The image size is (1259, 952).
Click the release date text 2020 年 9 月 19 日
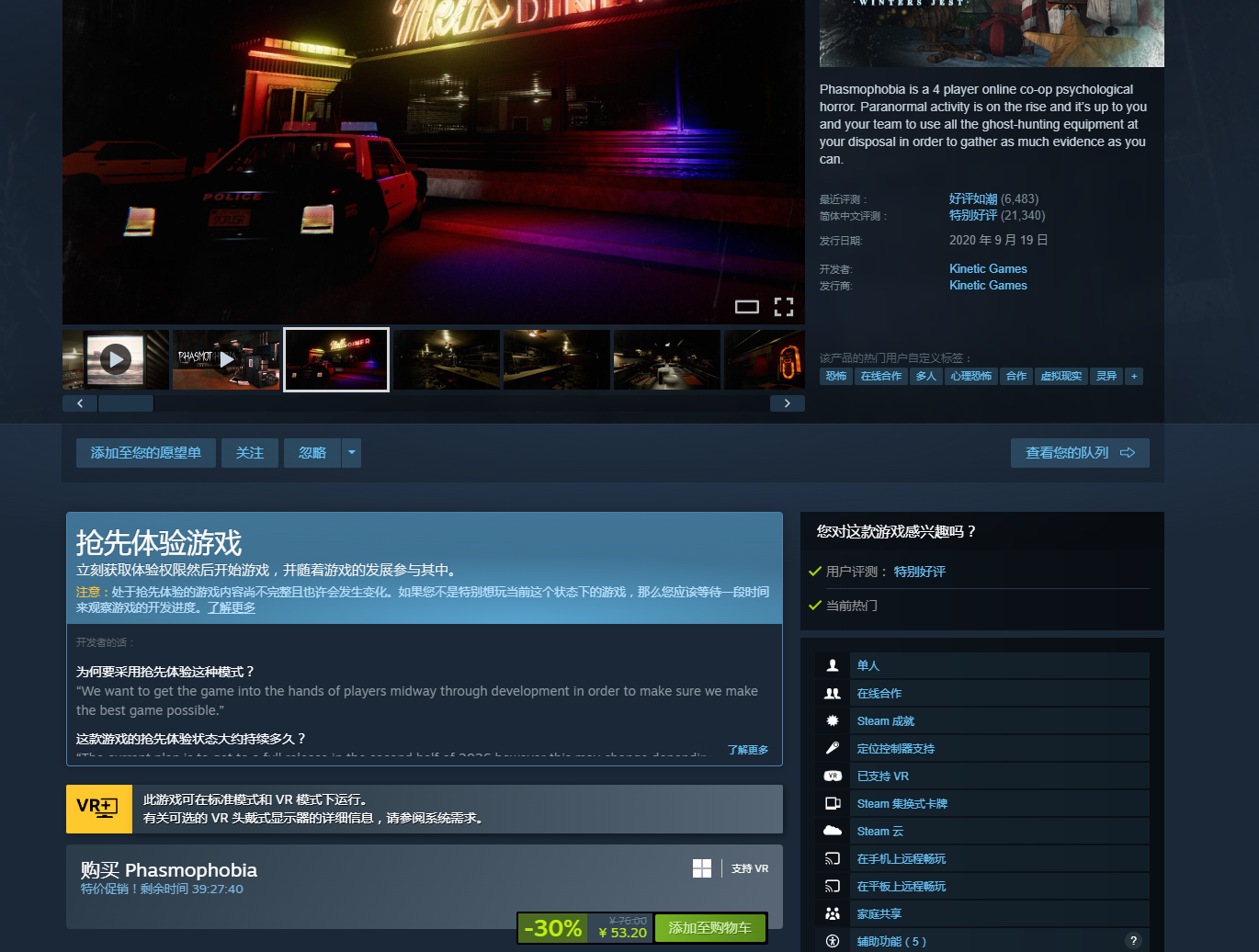[x=999, y=240]
